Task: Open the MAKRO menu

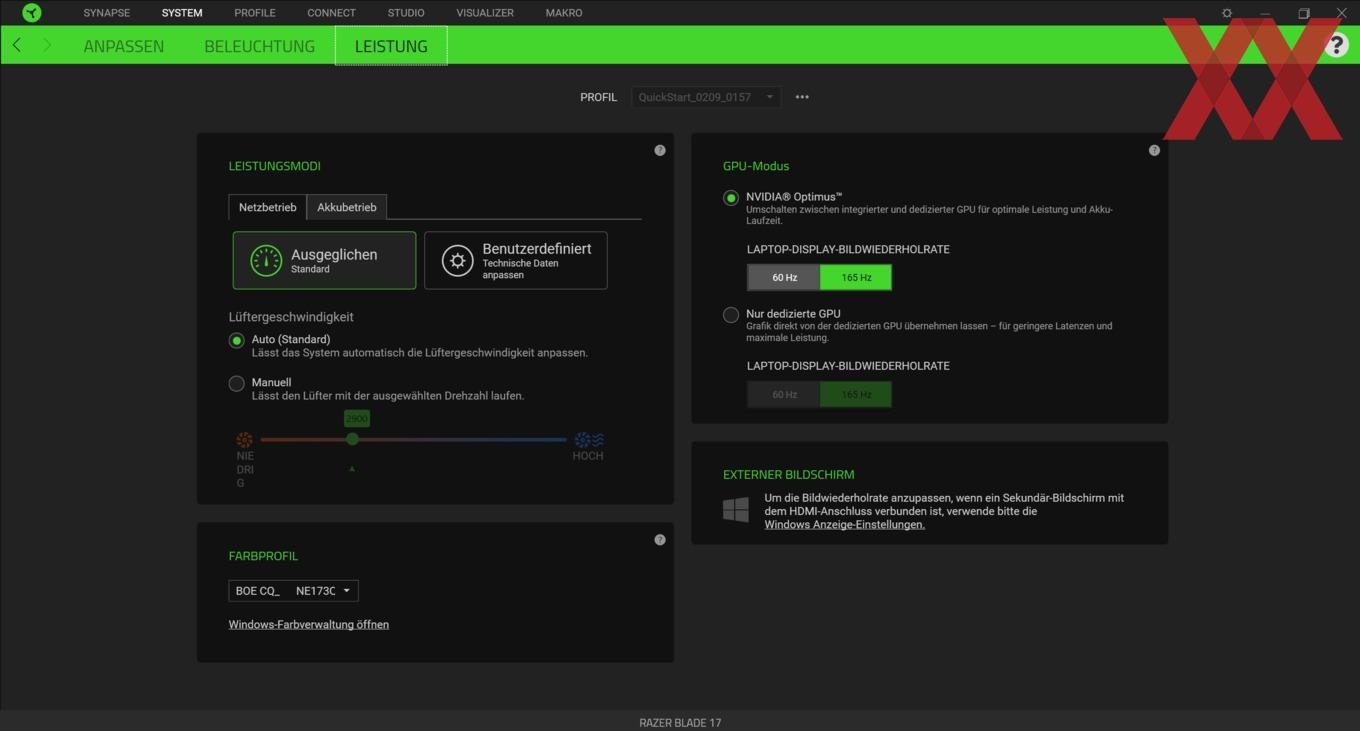Action: [x=564, y=13]
